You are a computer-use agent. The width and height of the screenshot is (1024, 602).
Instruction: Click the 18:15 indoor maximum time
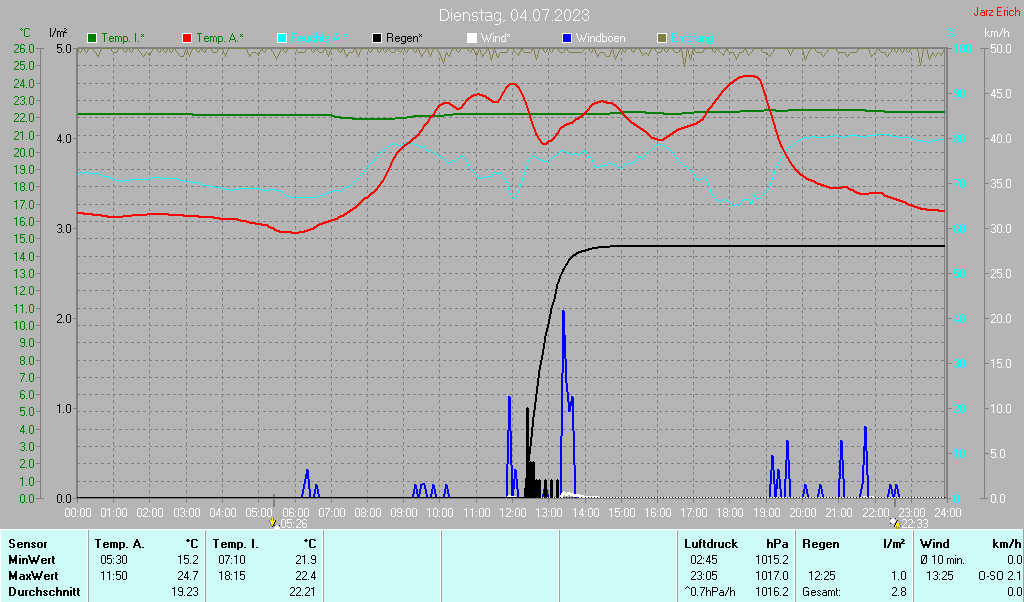232,577
